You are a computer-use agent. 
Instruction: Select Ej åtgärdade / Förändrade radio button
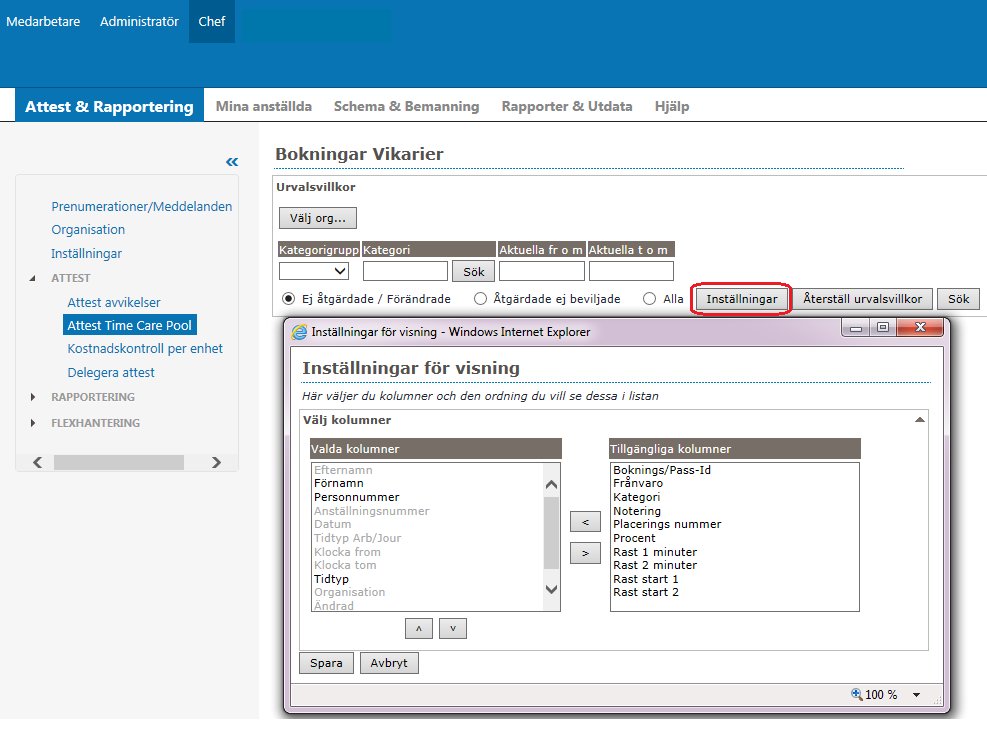point(288,298)
